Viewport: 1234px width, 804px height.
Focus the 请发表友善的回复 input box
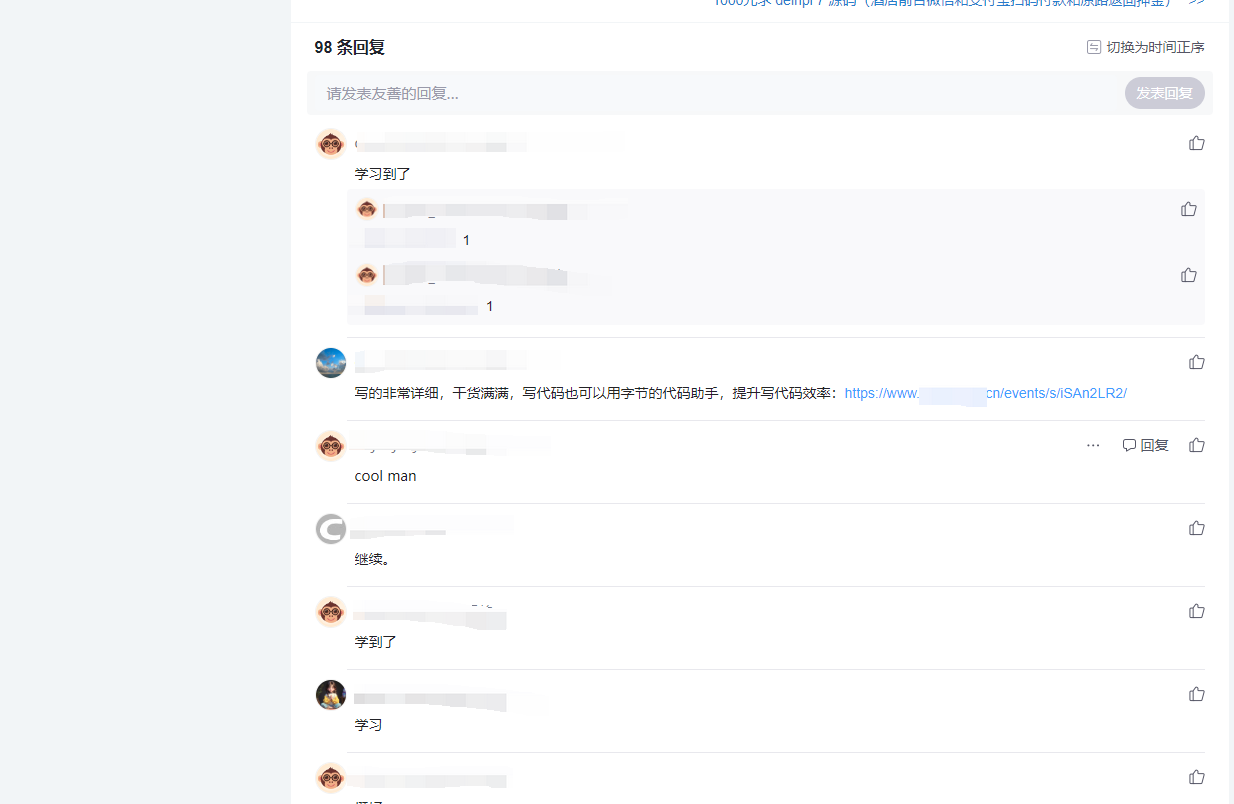(x=715, y=93)
